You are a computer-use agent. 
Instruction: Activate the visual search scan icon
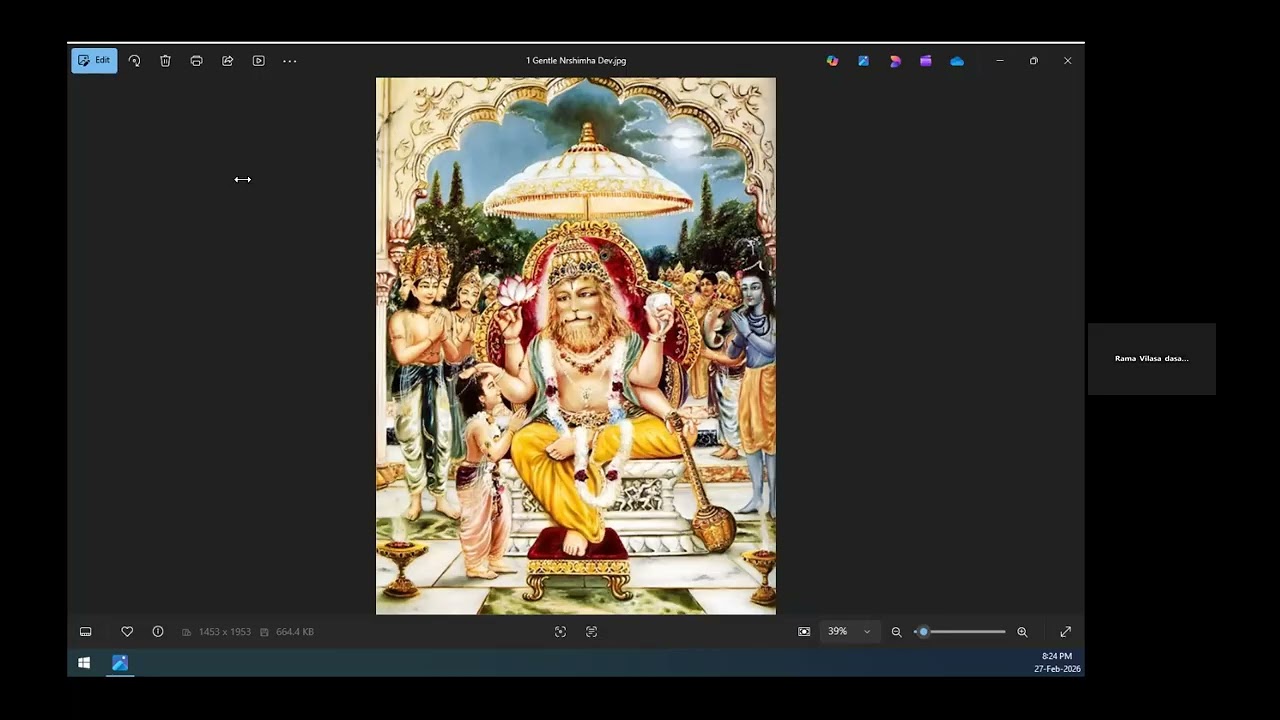(x=560, y=632)
